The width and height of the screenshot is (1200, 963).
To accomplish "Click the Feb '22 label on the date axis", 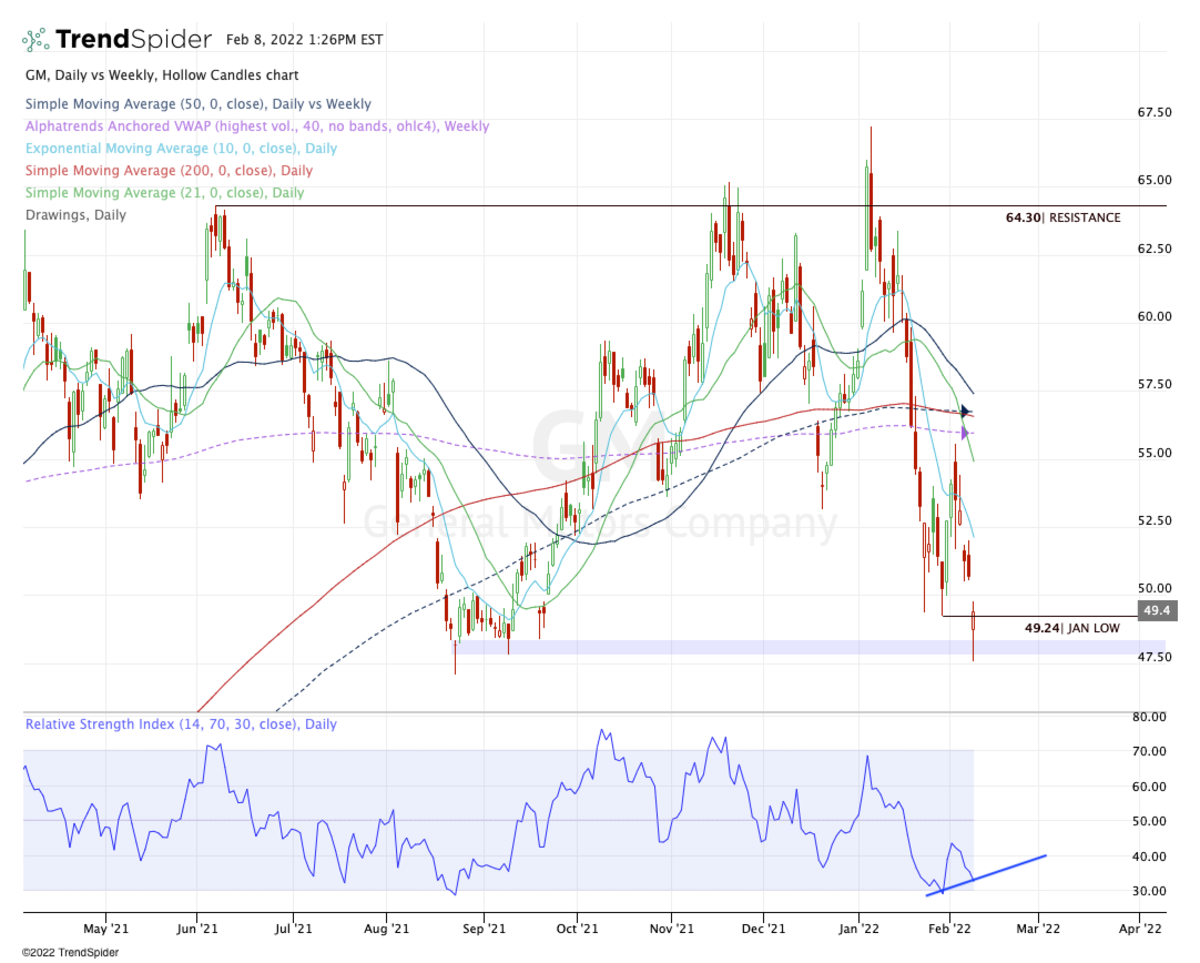I will pos(950,928).
